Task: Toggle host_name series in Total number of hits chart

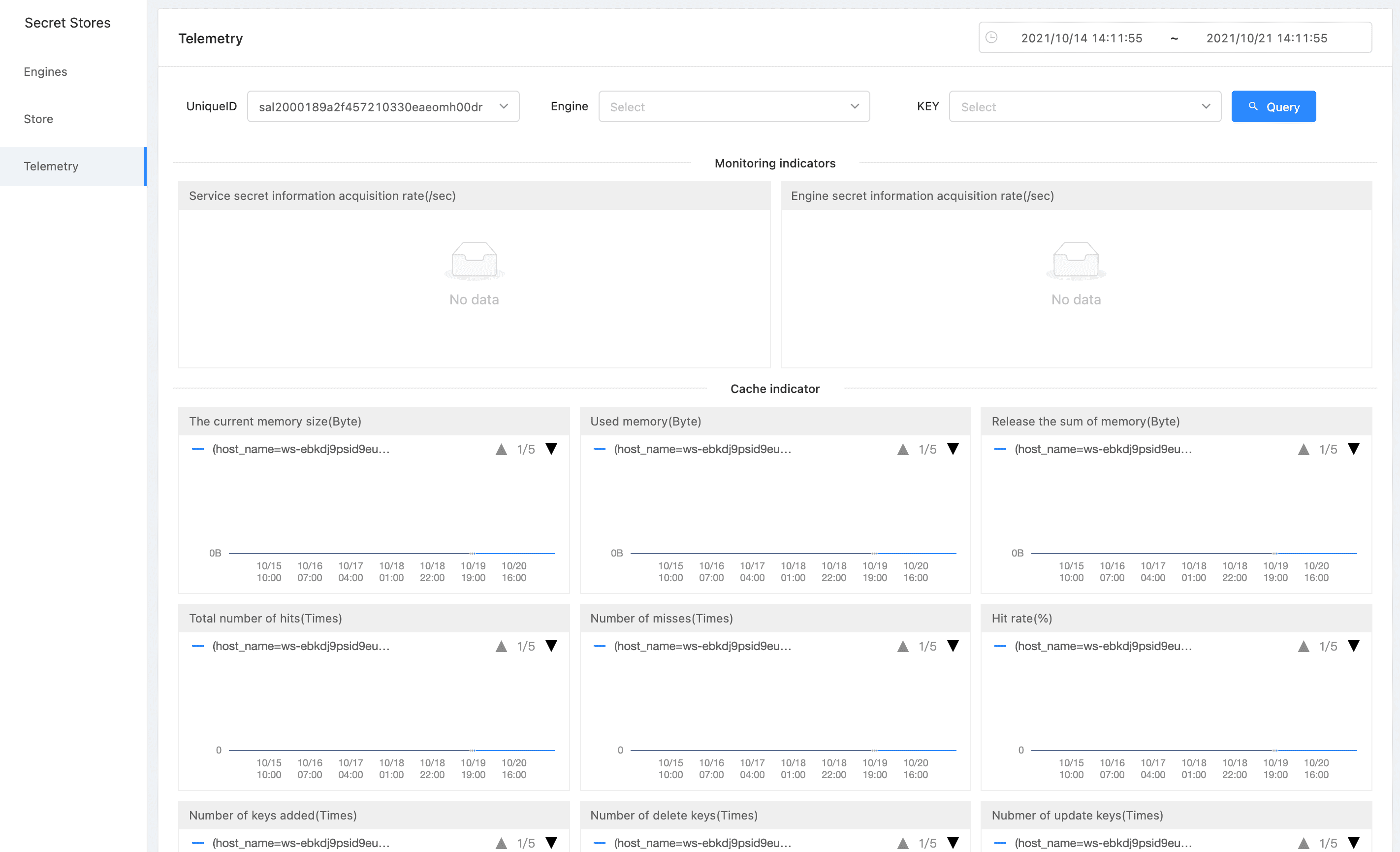Action: (x=291, y=646)
